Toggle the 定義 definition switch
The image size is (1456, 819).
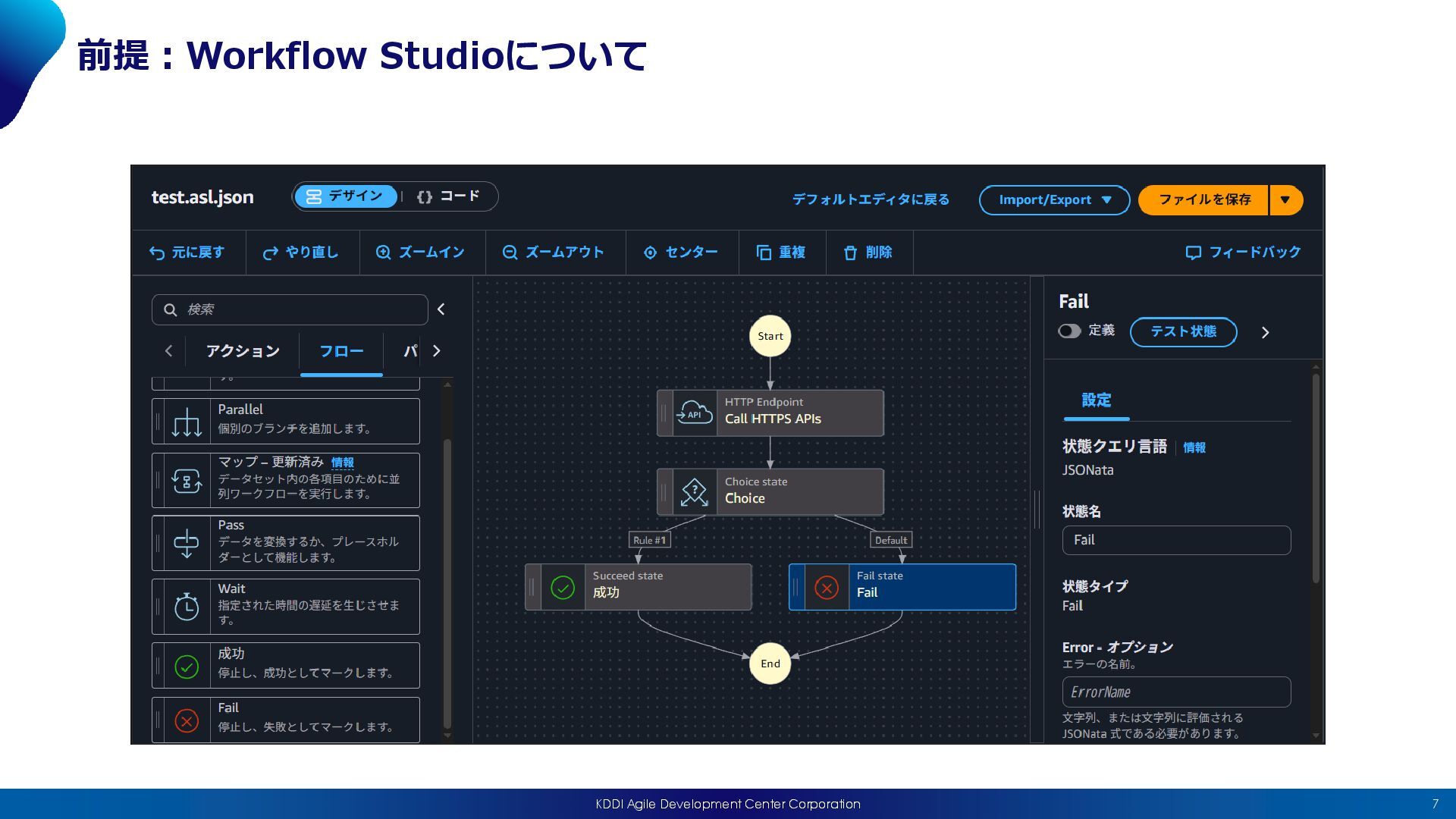[x=1069, y=331]
